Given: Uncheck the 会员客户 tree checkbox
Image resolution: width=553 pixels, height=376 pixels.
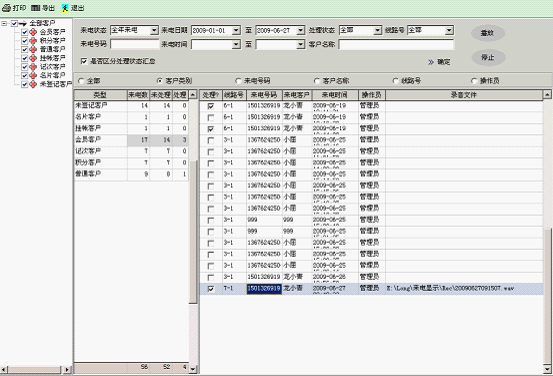Looking at the screenshot, I should pos(24,32).
